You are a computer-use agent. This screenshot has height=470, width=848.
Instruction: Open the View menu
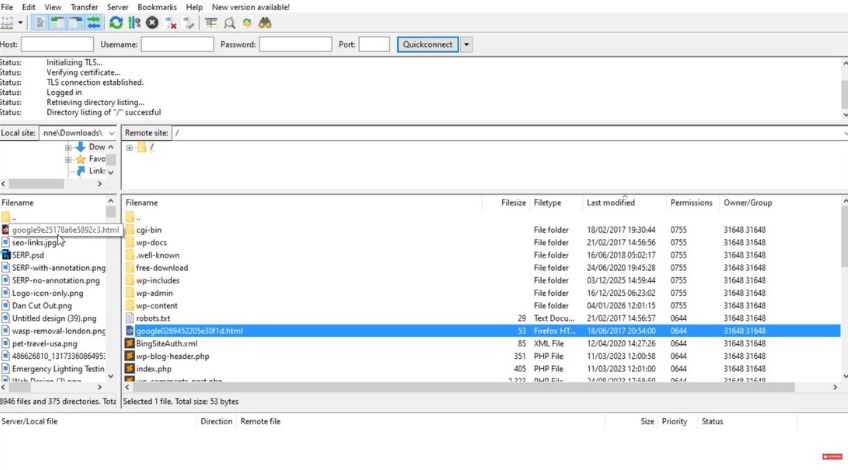[x=52, y=7]
